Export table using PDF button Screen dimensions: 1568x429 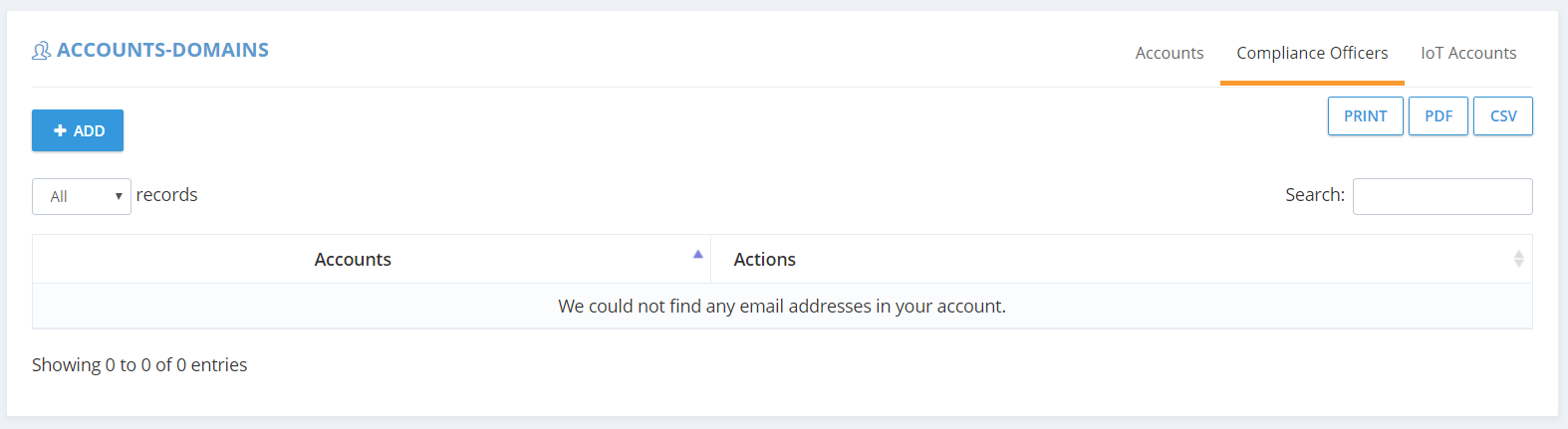(x=1438, y=115)
